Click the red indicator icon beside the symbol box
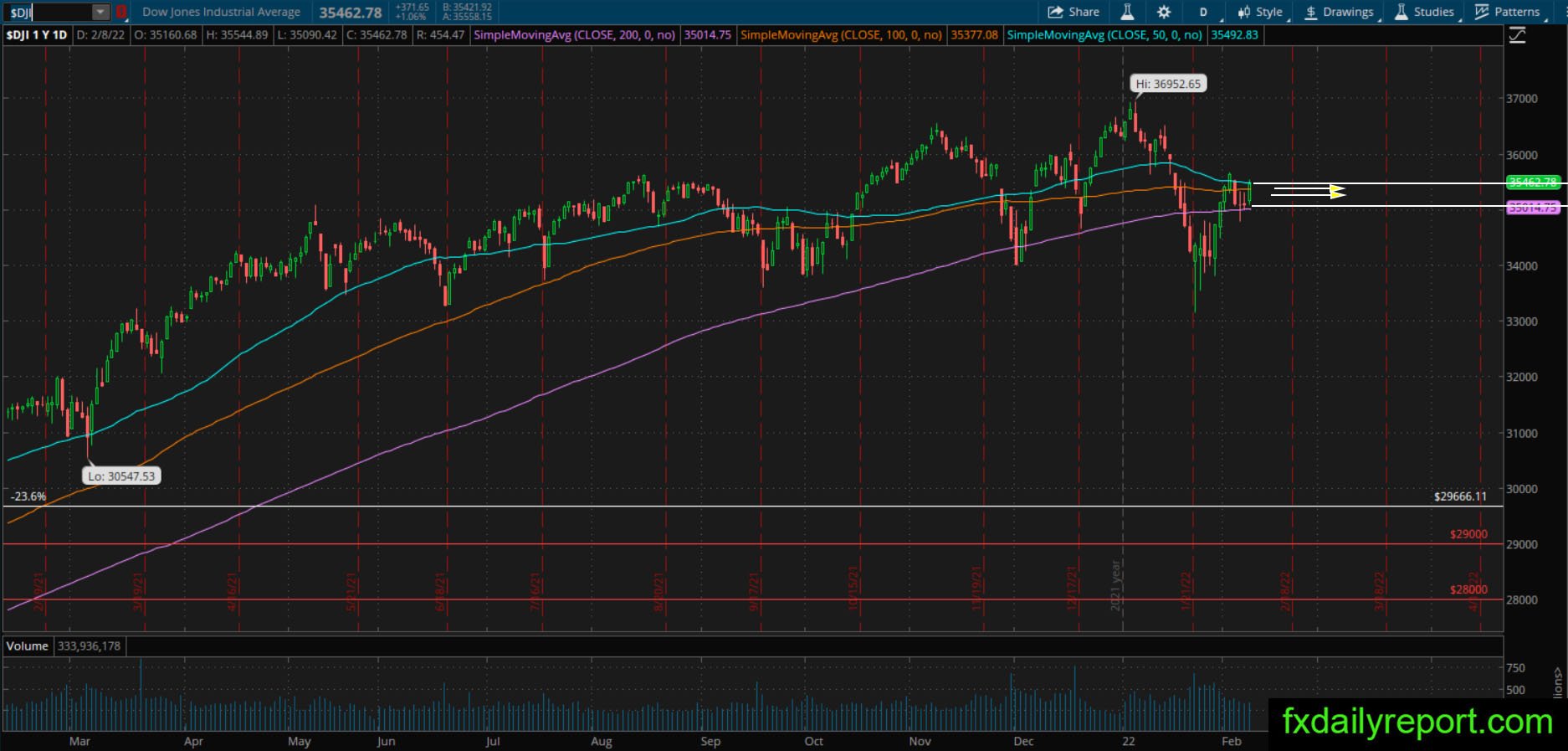1568x751 pixels. coord(121,13)
